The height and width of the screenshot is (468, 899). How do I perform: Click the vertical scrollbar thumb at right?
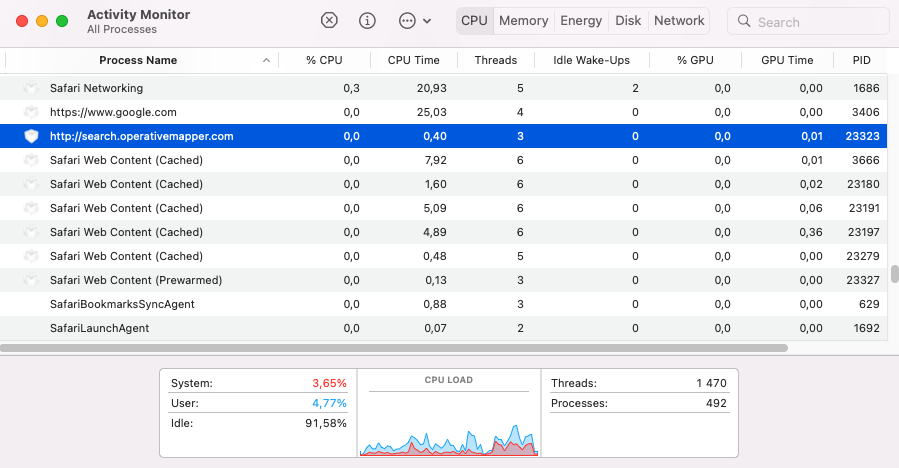[x=894, y=274]
